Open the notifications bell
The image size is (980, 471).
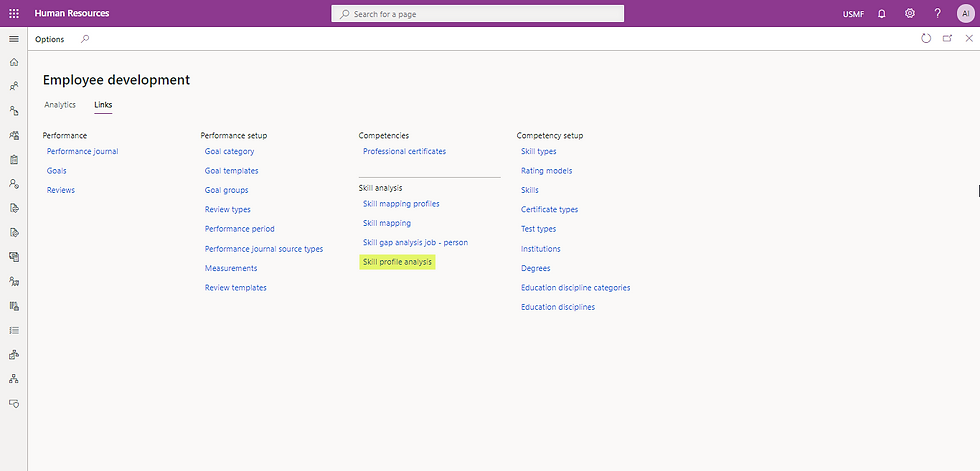(882, 13)
